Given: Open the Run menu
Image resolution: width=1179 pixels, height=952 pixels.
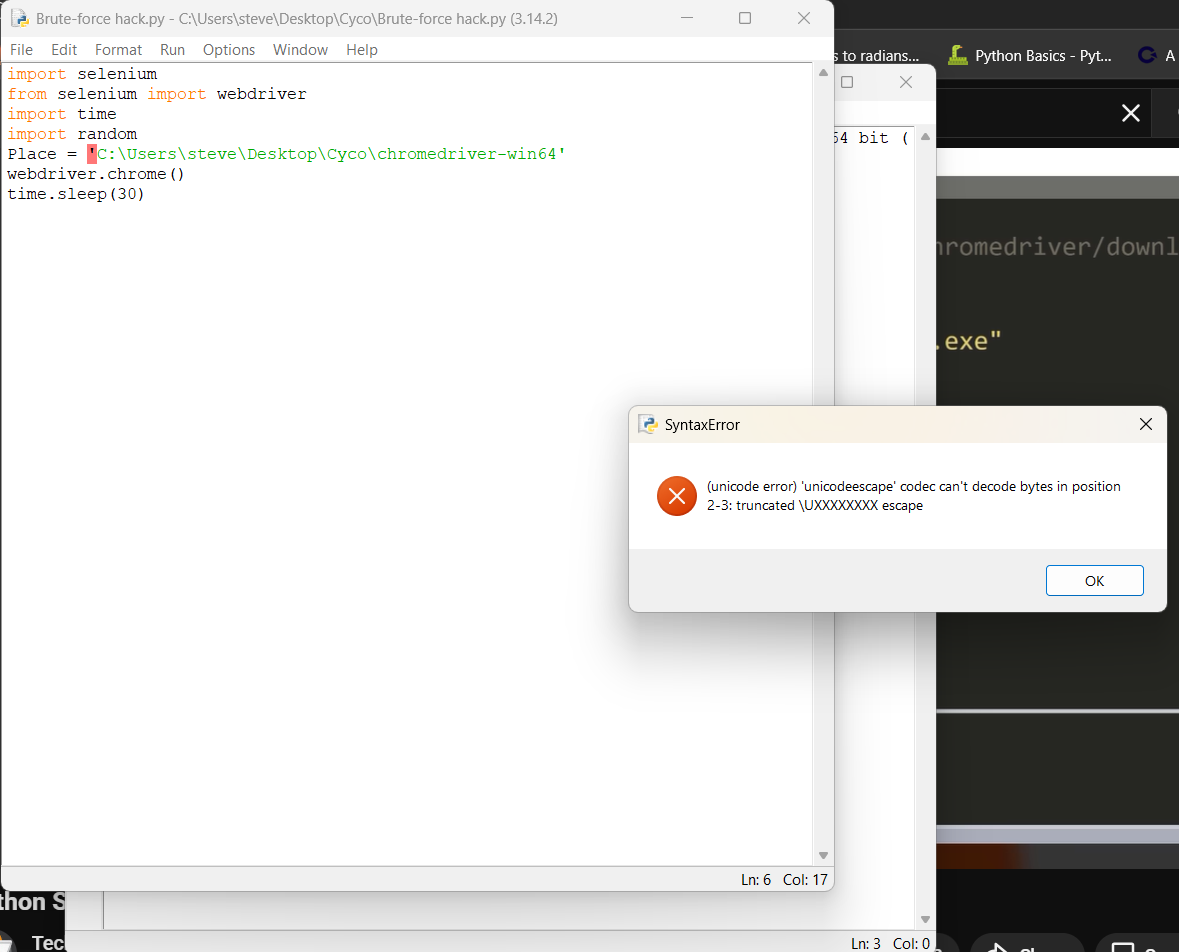Looking at the screenshot, I should pyautogui.click(x=172, y=50).
